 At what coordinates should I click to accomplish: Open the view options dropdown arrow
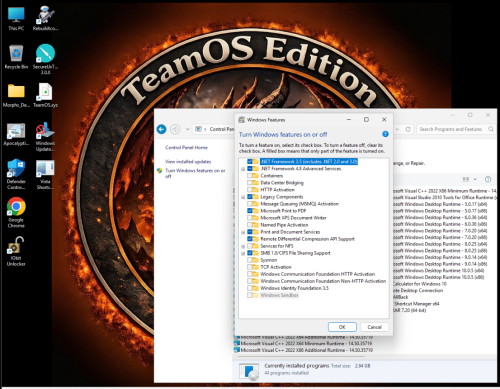tap(475, 179)
